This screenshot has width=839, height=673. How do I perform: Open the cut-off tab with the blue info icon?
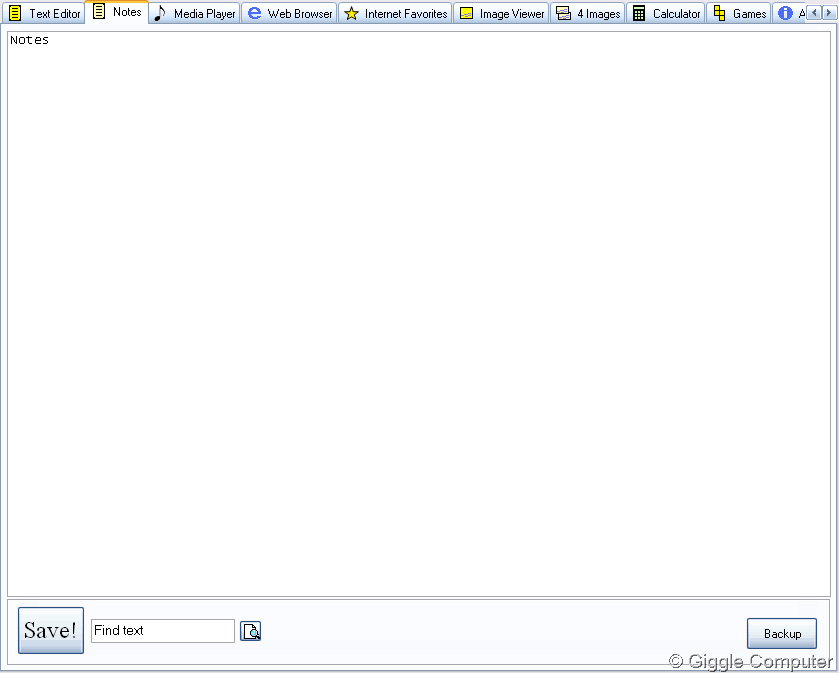coord(789,13)
